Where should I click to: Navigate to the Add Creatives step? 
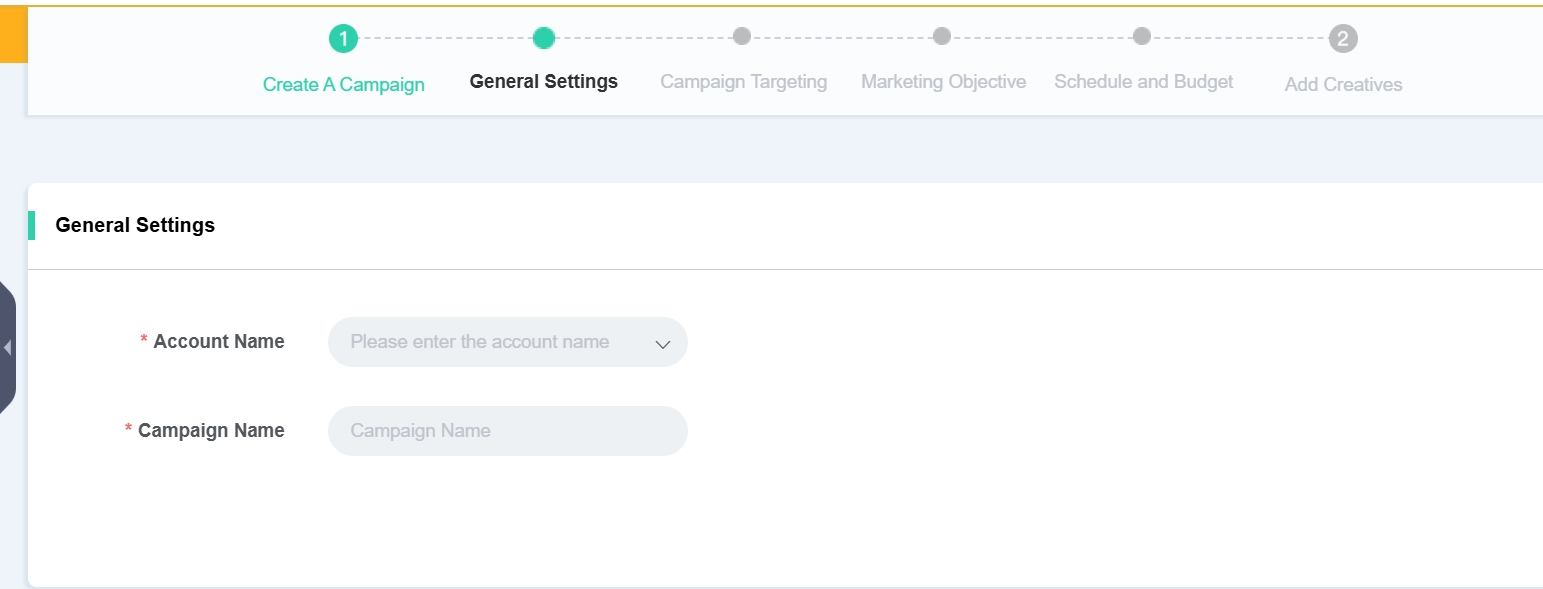tap(1343, 85)
